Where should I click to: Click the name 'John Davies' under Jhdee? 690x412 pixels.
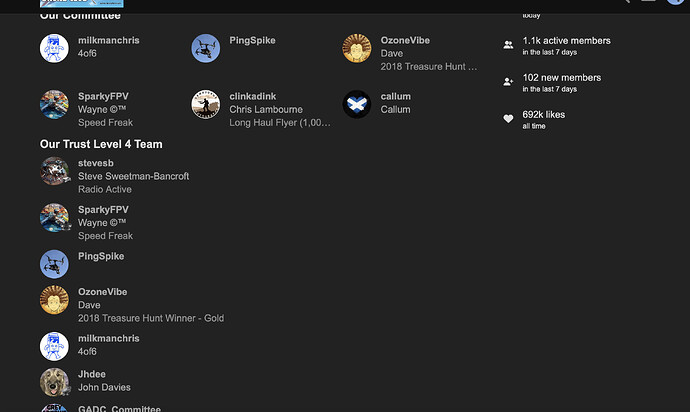(104, 387)
